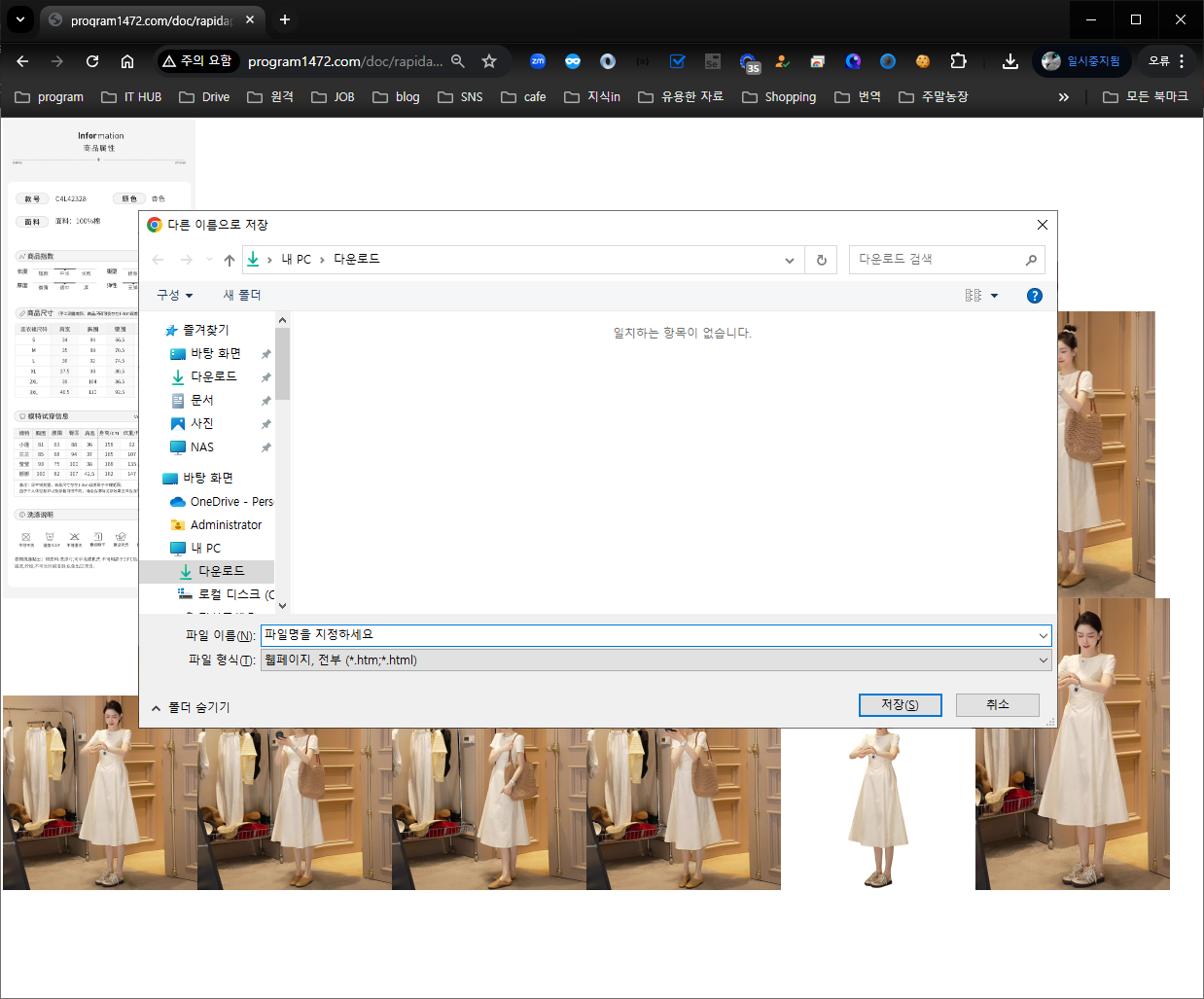Click the refresh icon in save dialog
The width and height of the screenshot is (1204, 999).
click(x=821, y=260)
